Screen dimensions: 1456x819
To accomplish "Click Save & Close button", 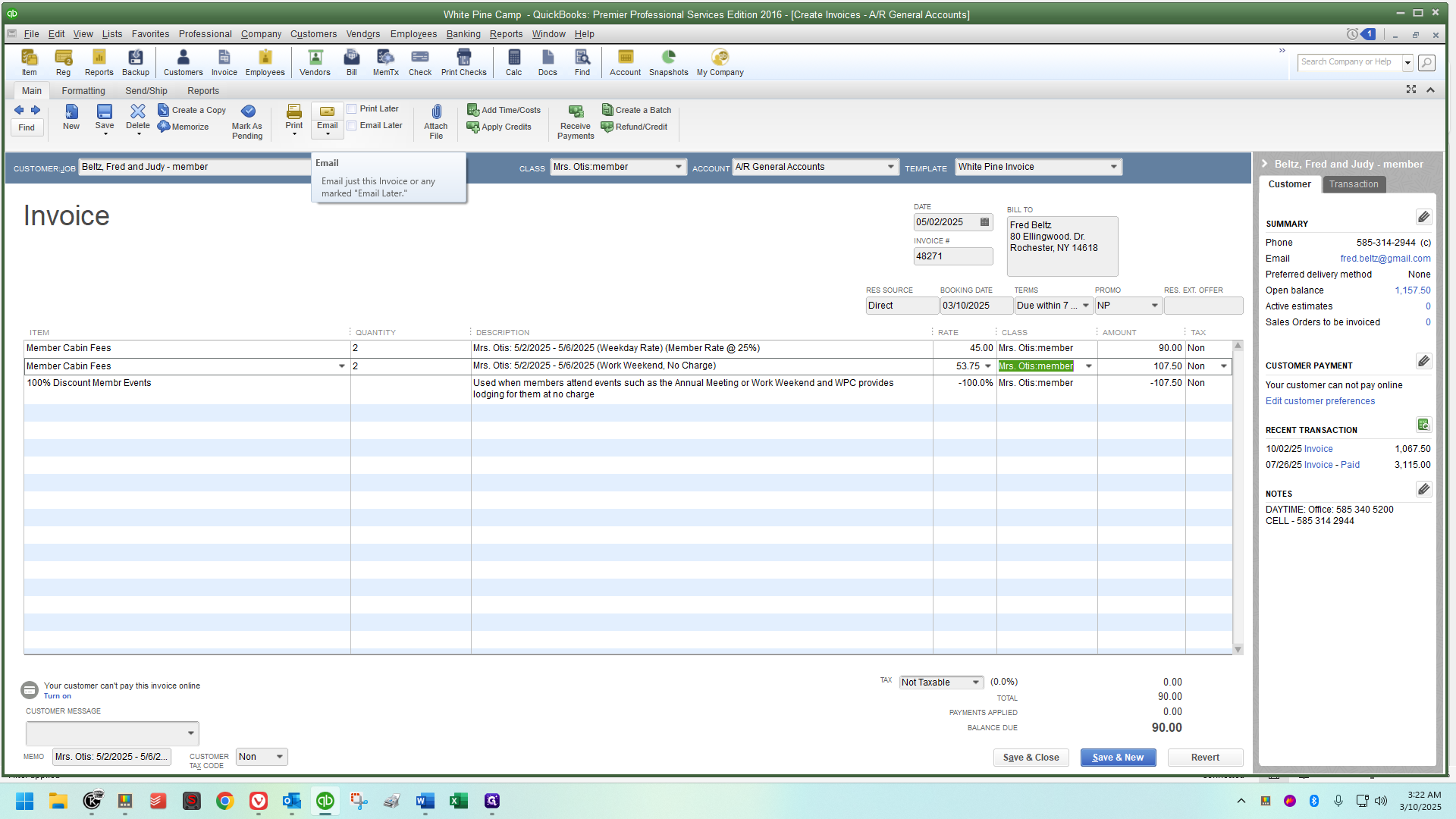I will (x=1031, y=758).
